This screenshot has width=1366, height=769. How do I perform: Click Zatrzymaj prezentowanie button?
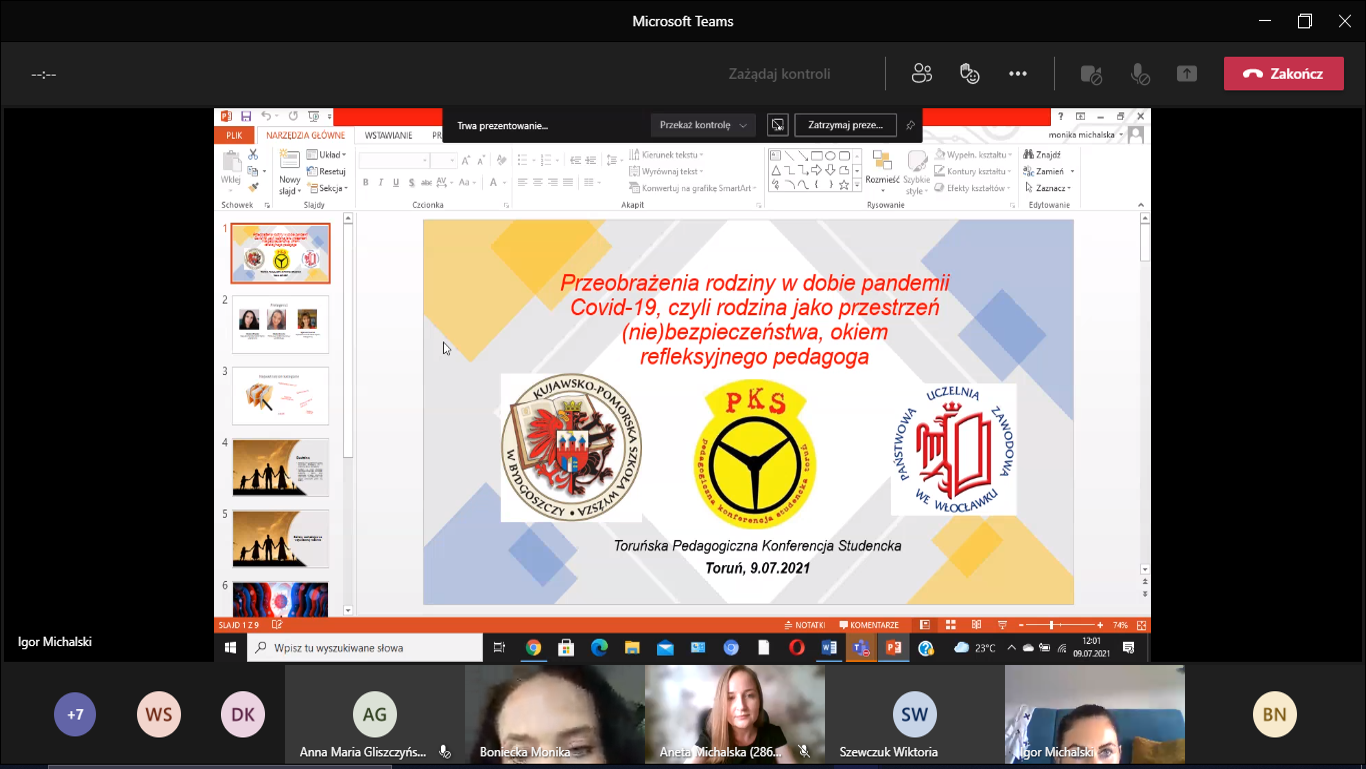(845, 125)
